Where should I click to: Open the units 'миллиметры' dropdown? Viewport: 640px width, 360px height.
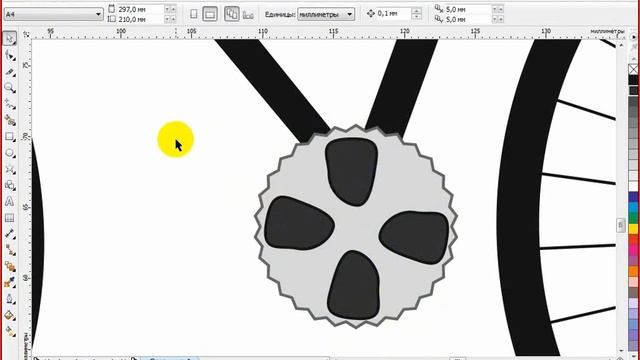326,14
